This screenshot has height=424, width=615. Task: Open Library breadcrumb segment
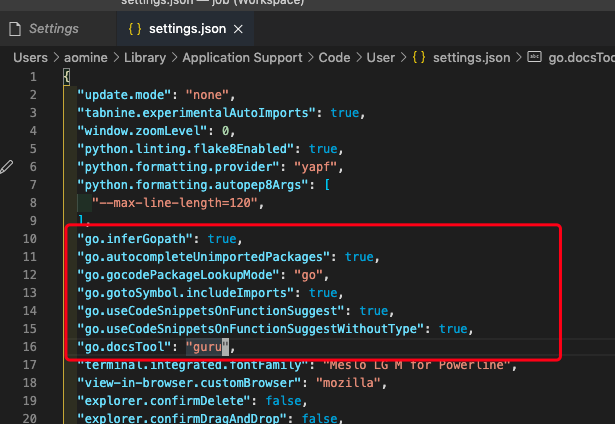click(x=145, y=58)
